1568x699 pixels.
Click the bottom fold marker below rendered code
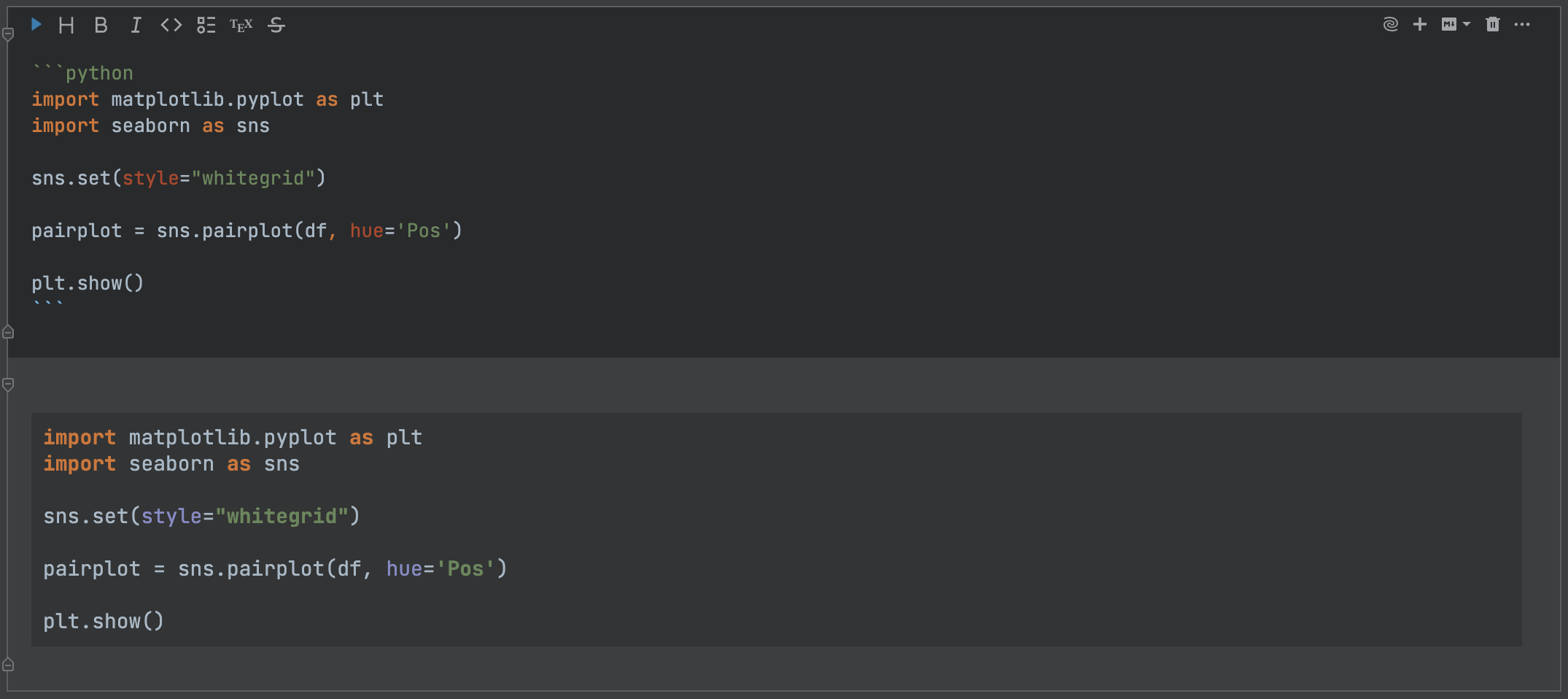[9, 665]
